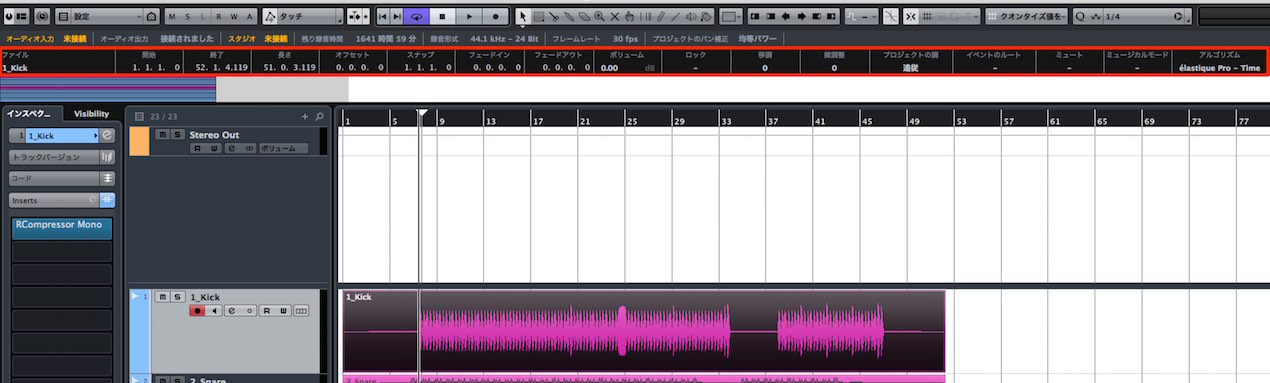Click the search tracks magnifier icon

pos(319,117)
